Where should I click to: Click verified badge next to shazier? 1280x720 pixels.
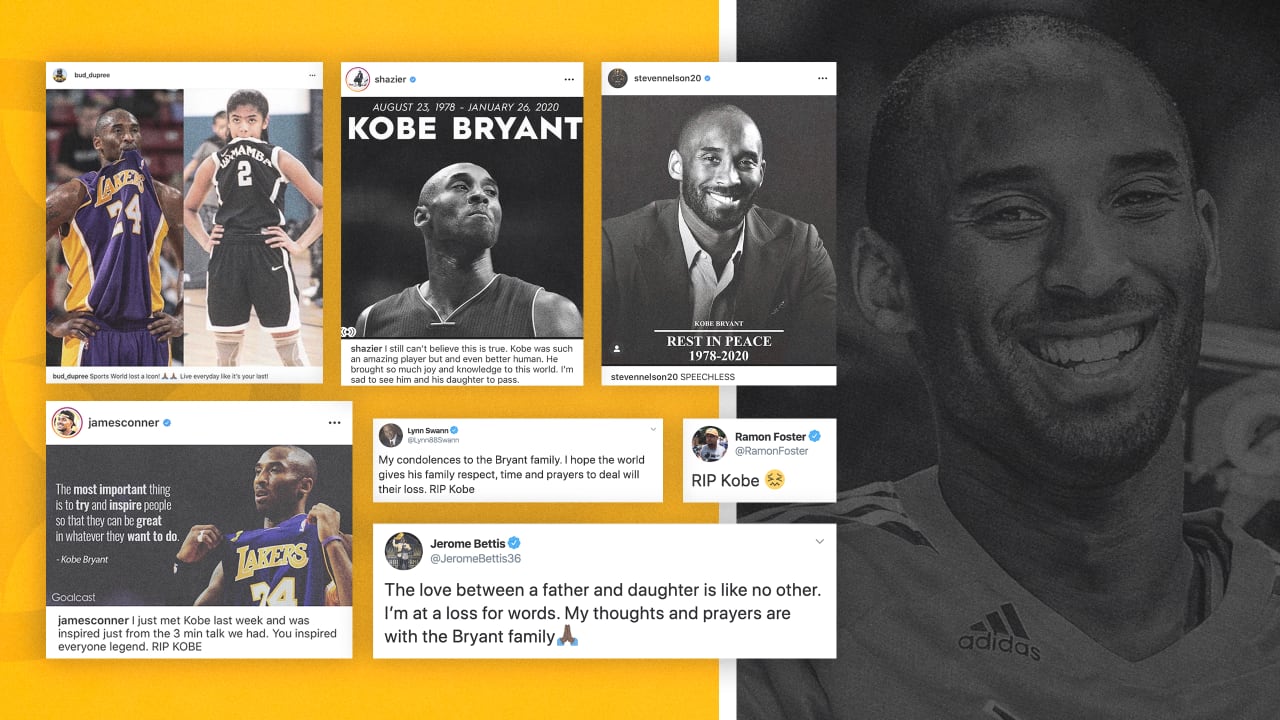coord(413,79)
